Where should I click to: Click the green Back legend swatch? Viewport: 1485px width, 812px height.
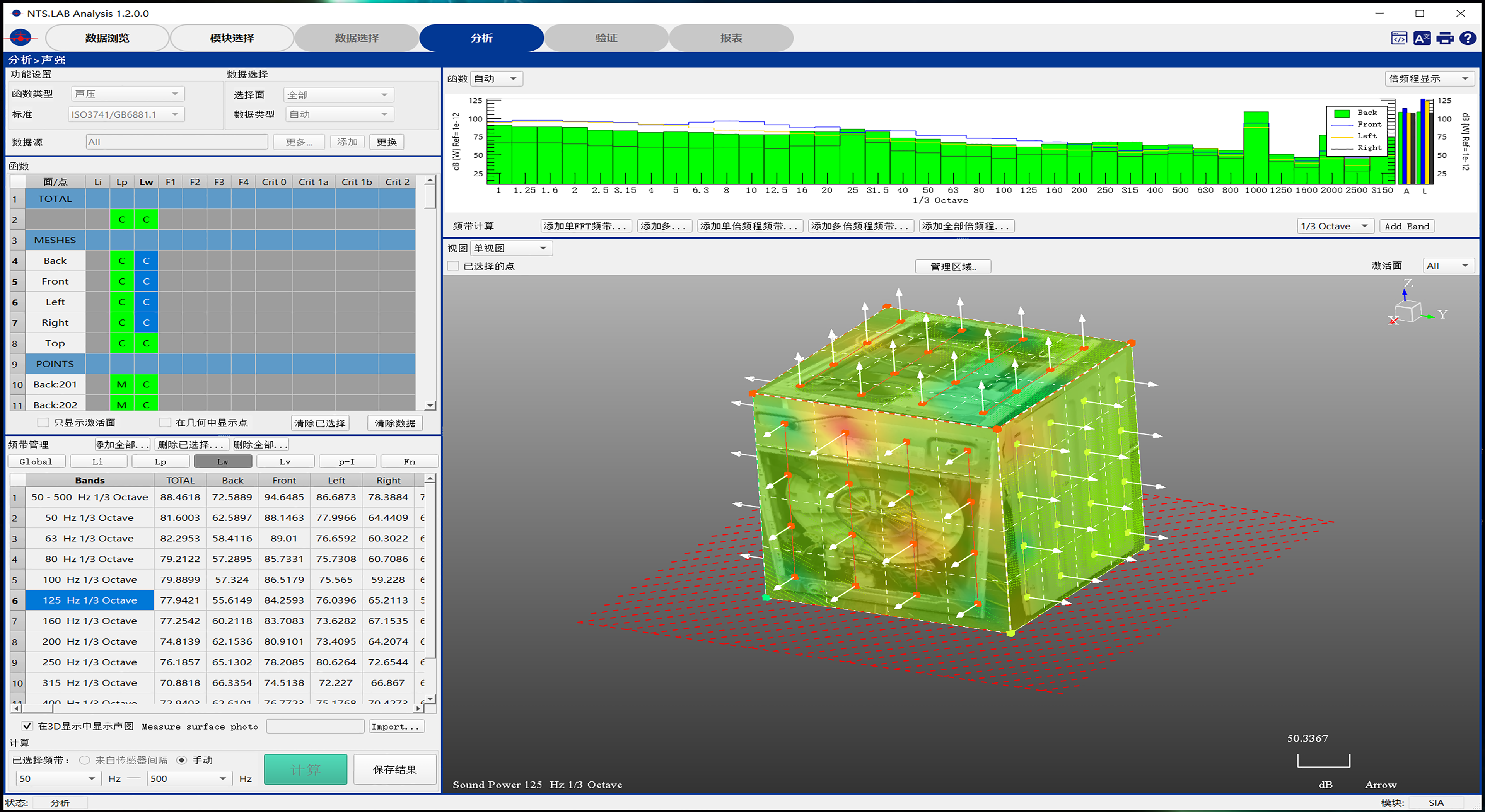point(1342,113)
